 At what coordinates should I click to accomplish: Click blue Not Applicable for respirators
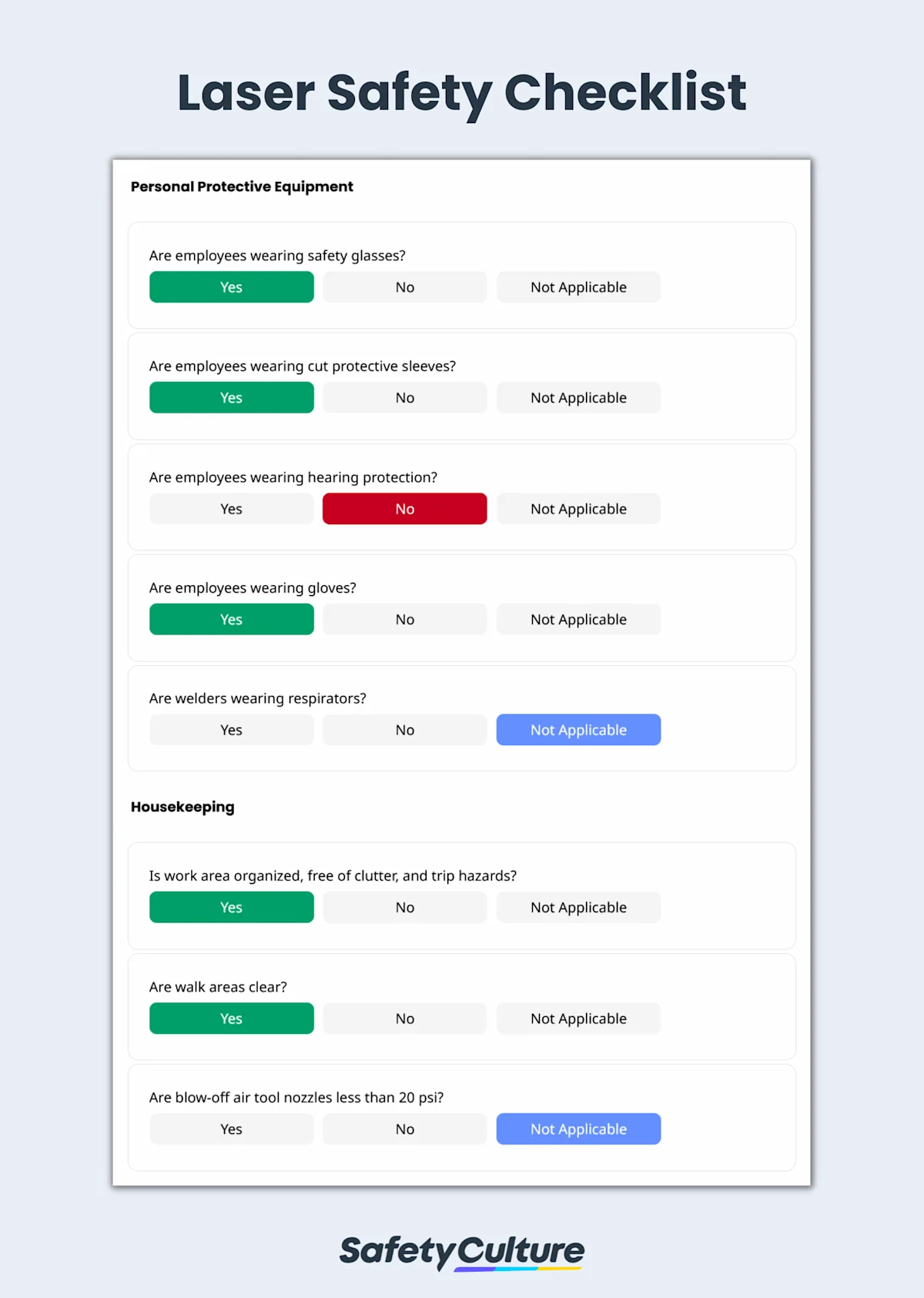pos(578,730)
